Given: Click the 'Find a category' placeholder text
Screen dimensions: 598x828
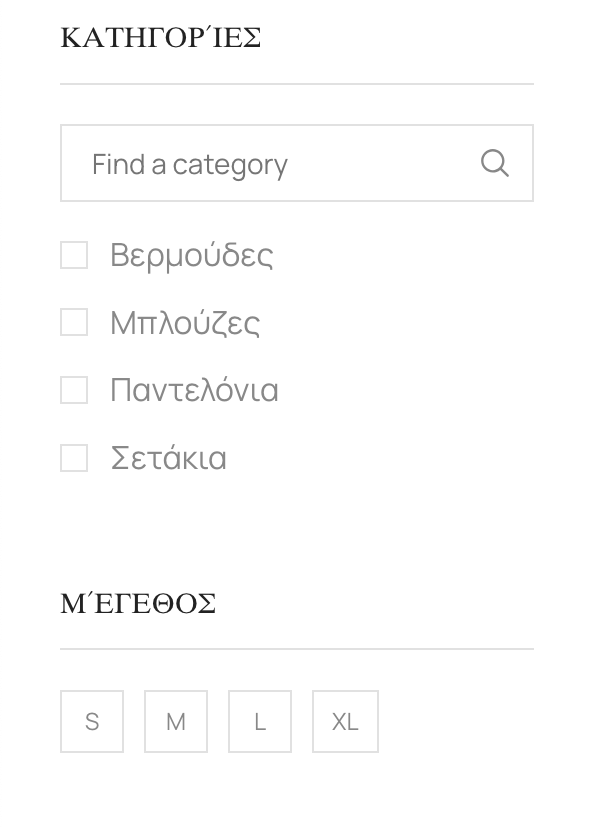Looking at the screenshot, I should coord(190,165).
